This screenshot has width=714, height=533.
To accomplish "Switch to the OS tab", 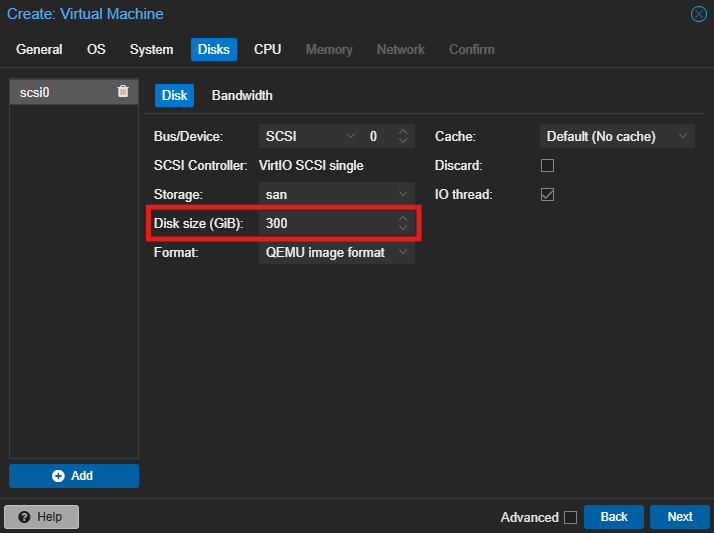I will [x=96, y=50].
